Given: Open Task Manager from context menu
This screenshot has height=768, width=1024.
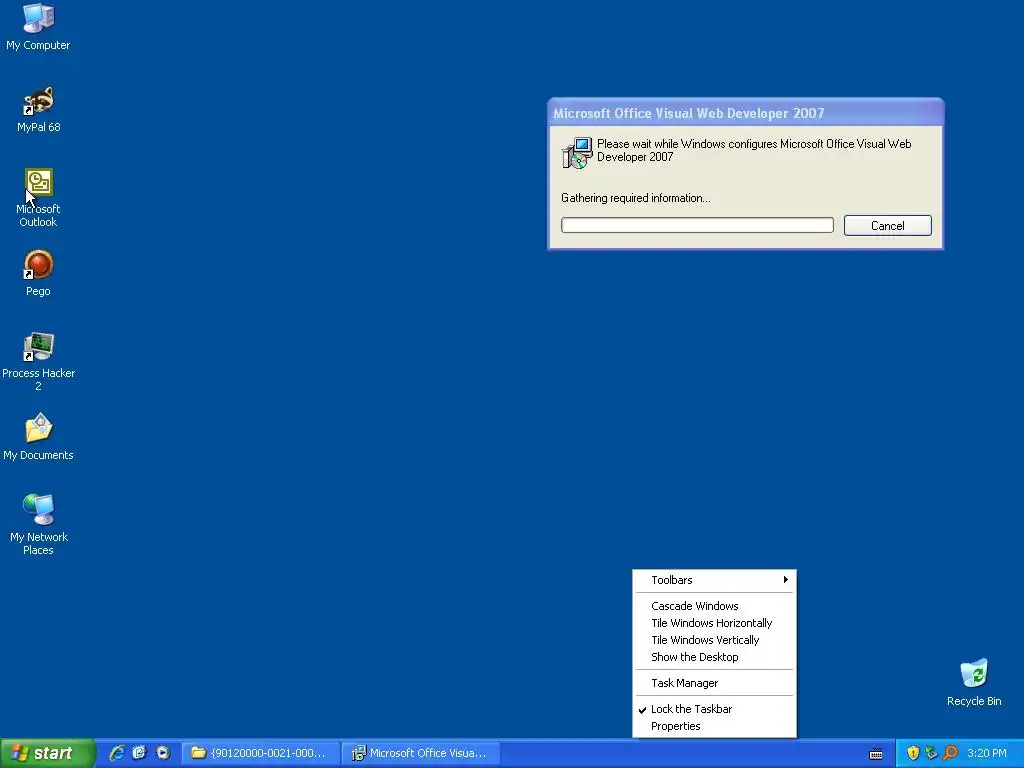Looking at the screenshot, I should [714, 683].
